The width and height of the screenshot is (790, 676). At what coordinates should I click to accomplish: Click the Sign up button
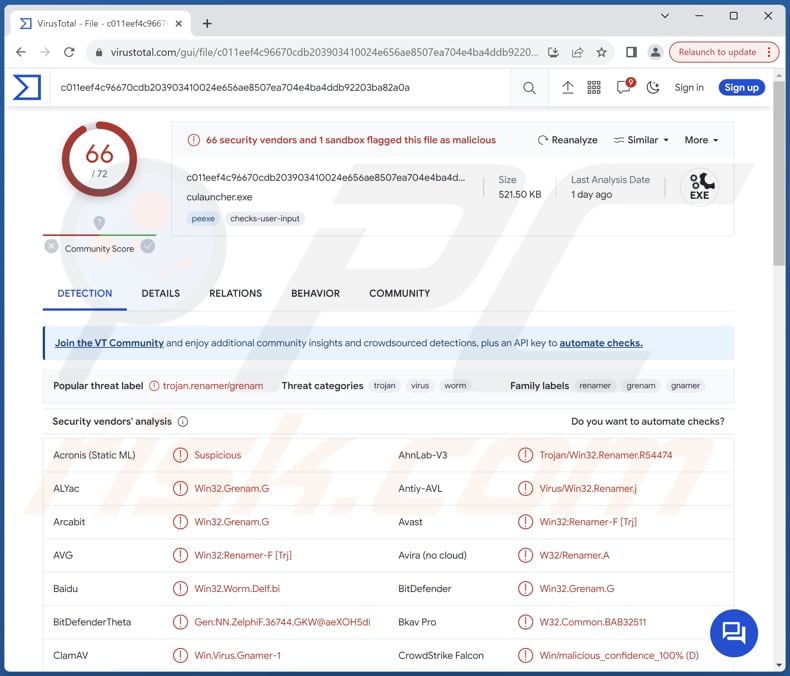(x=742, y=88)
